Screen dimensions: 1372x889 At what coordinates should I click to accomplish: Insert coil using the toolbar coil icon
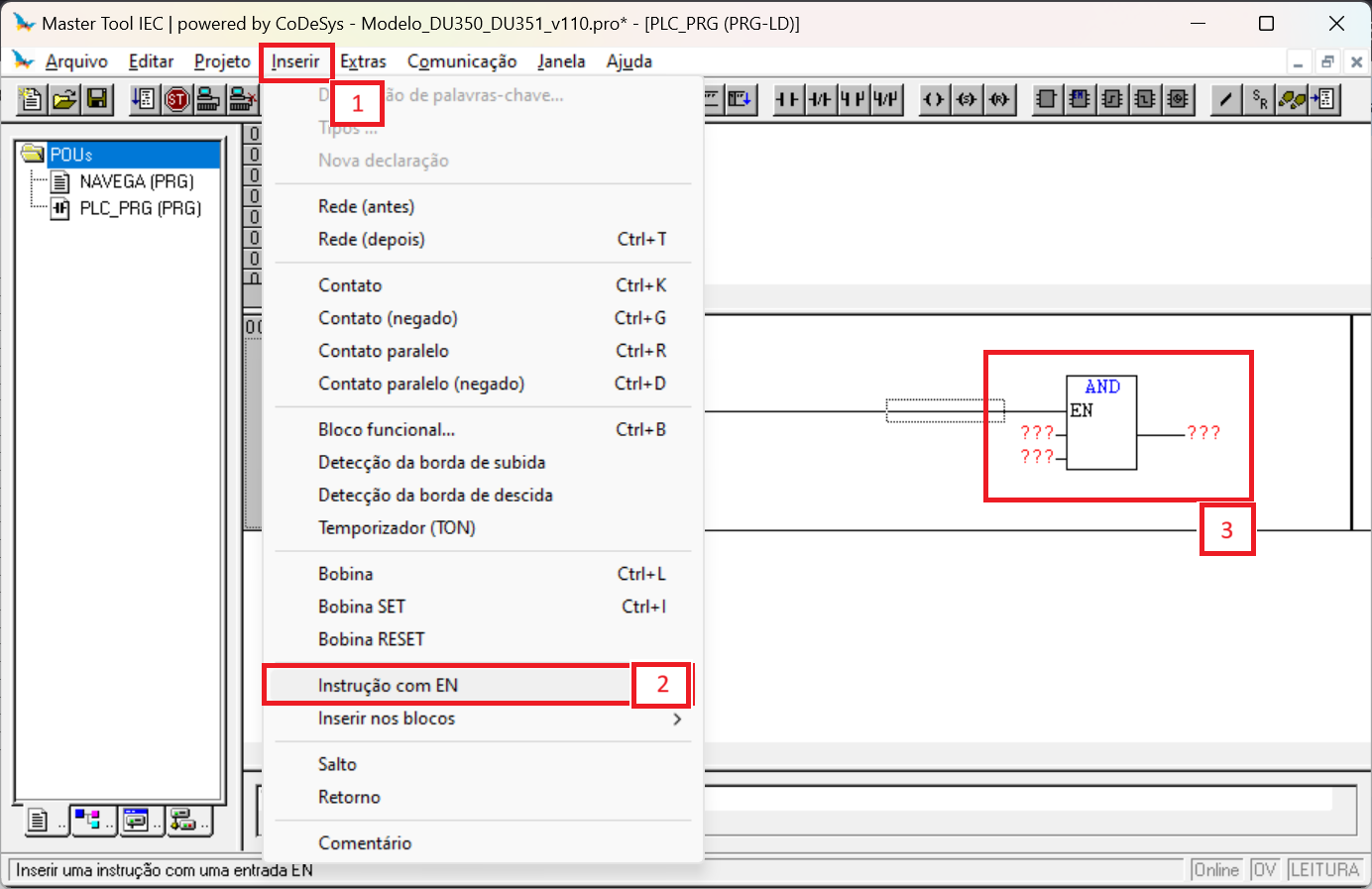coord(934,99)
